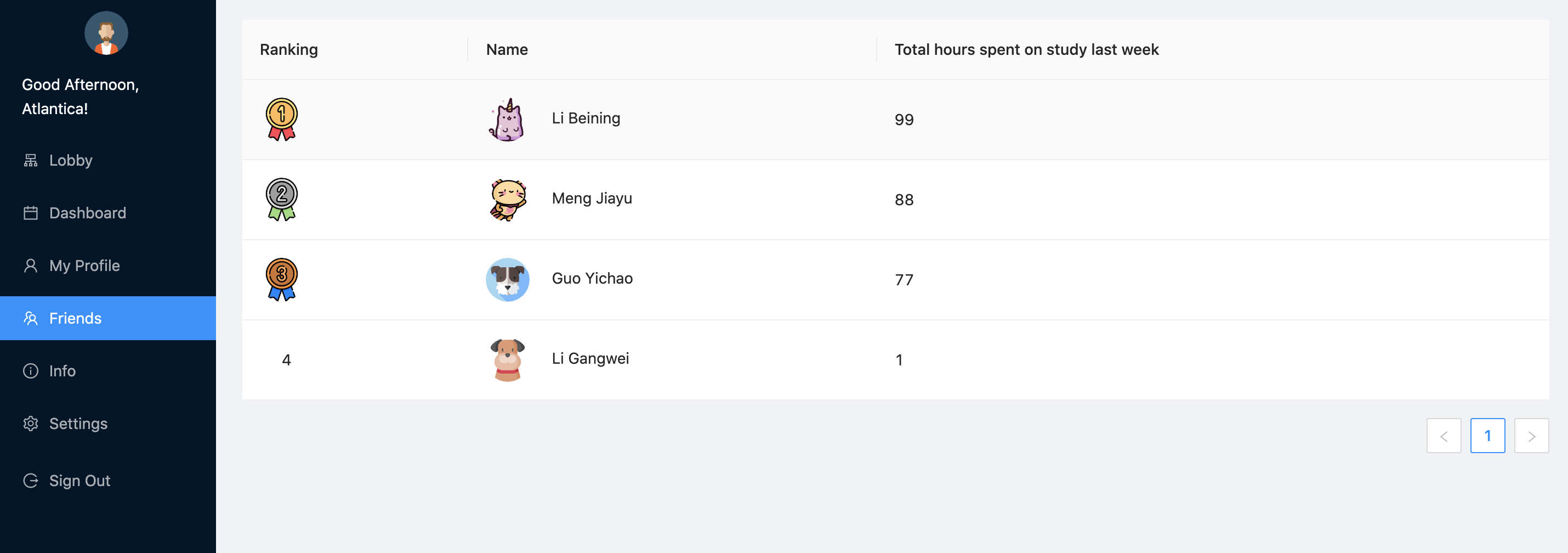This screenshot has height=553, width=1568.
Task: Click the gold first-place medal icon
Action: tap(281, 120)
